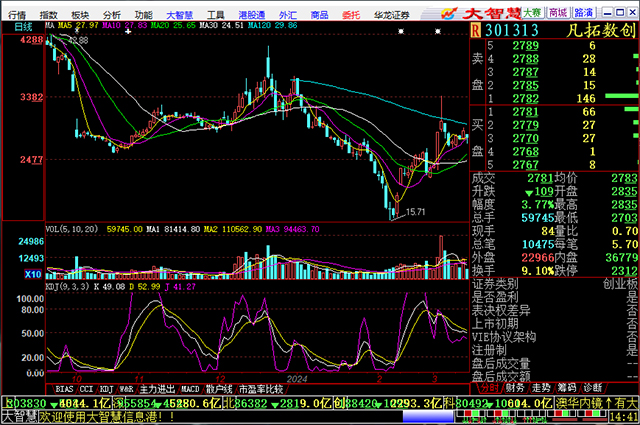Click the stock code 301313
Viewport: 640px width, 425px height.
pyautogui.click(x=512, y=31)
